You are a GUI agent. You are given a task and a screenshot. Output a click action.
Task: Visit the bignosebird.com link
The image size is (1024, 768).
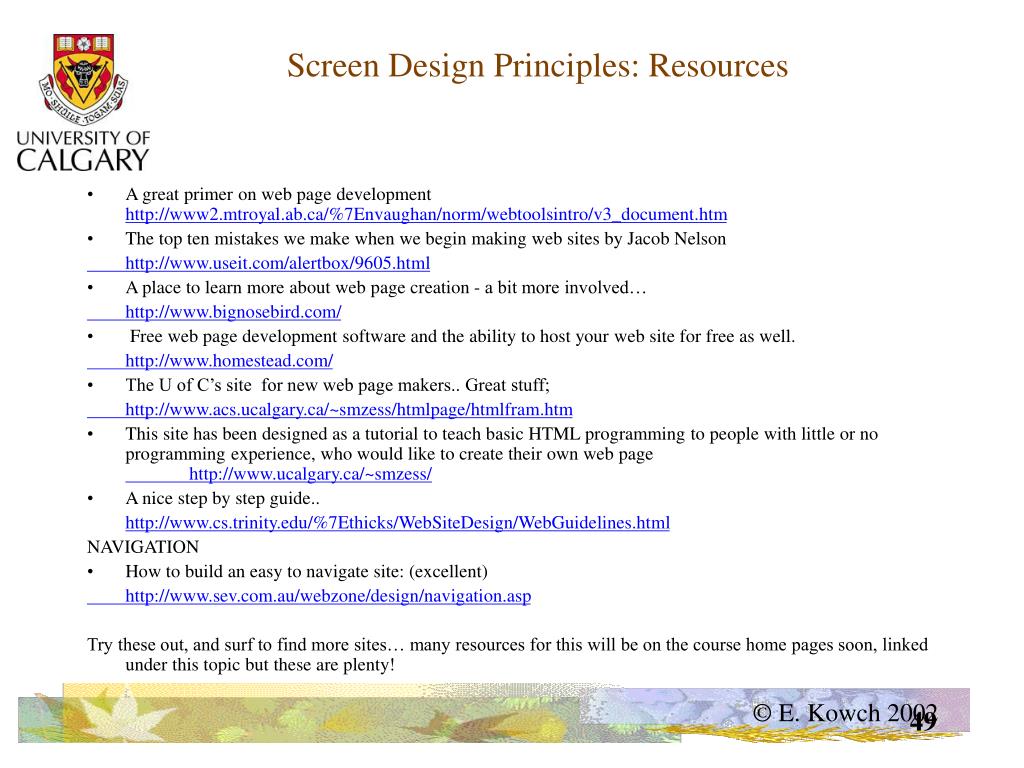[x=233, y=312]
